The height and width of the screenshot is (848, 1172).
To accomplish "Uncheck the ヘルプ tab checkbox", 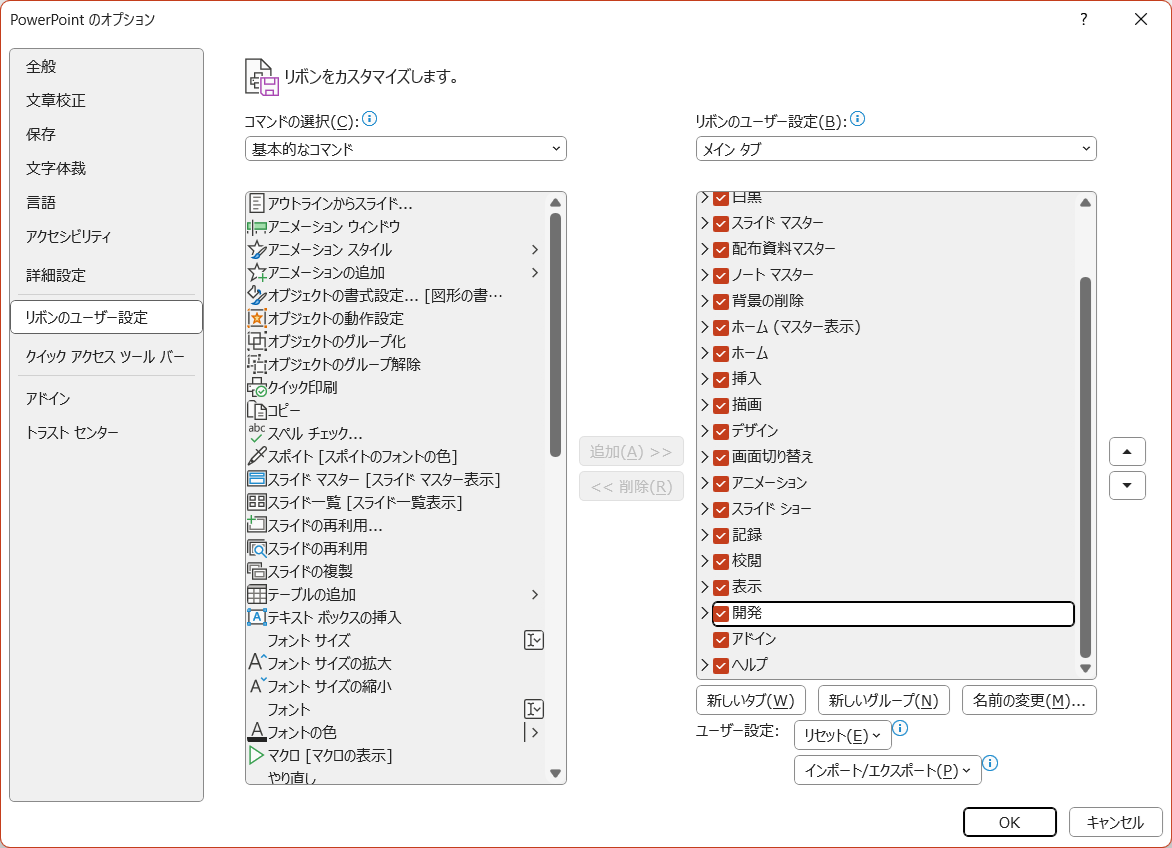I will (721, 665).
